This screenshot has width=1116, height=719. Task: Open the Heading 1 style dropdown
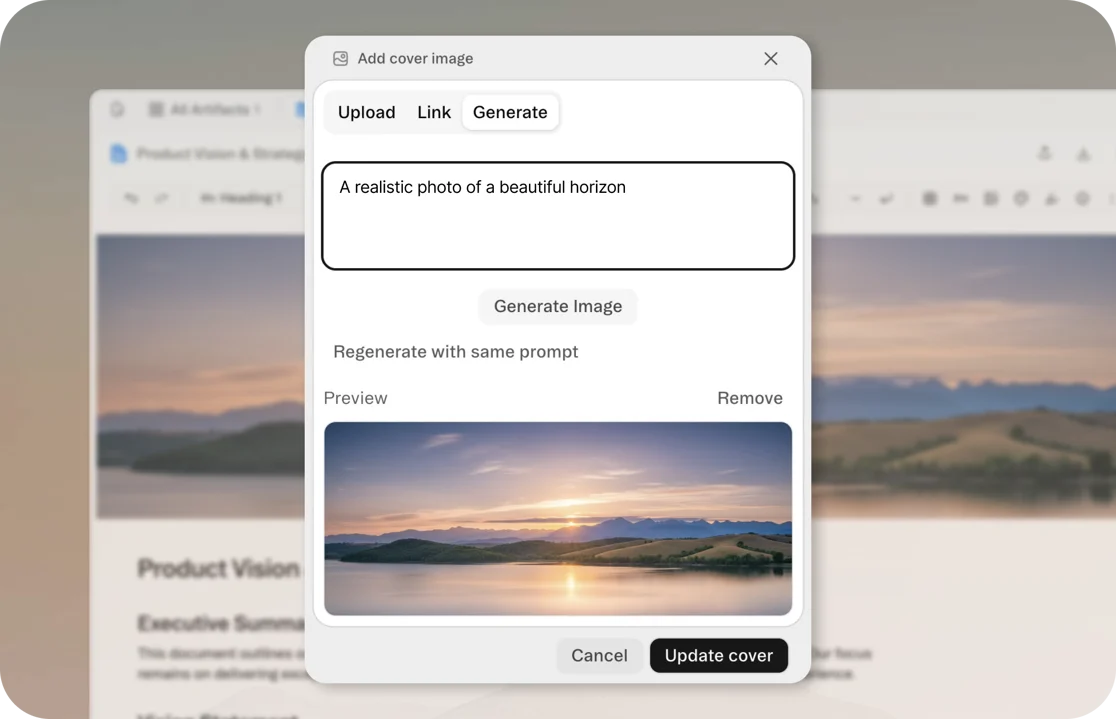pyautogui.click(x=240, y=199)
